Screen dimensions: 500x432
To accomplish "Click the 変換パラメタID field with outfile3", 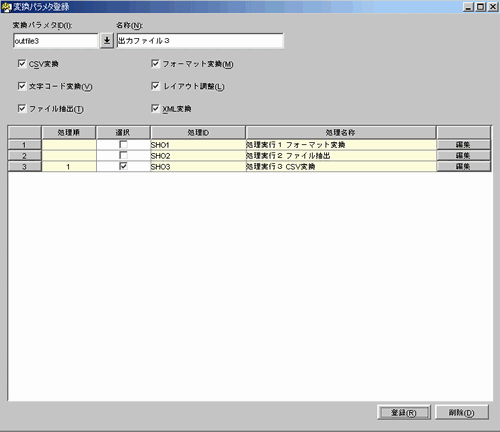I will pyautogui.click(x=56, y=41).
